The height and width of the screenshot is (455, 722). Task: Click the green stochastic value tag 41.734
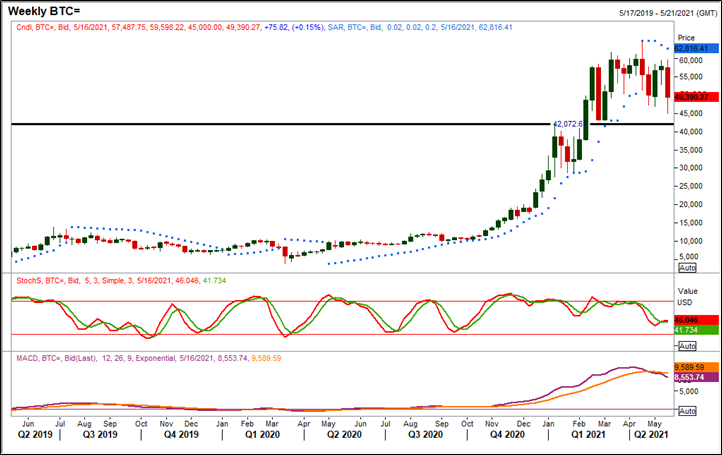tap(696, 330)
